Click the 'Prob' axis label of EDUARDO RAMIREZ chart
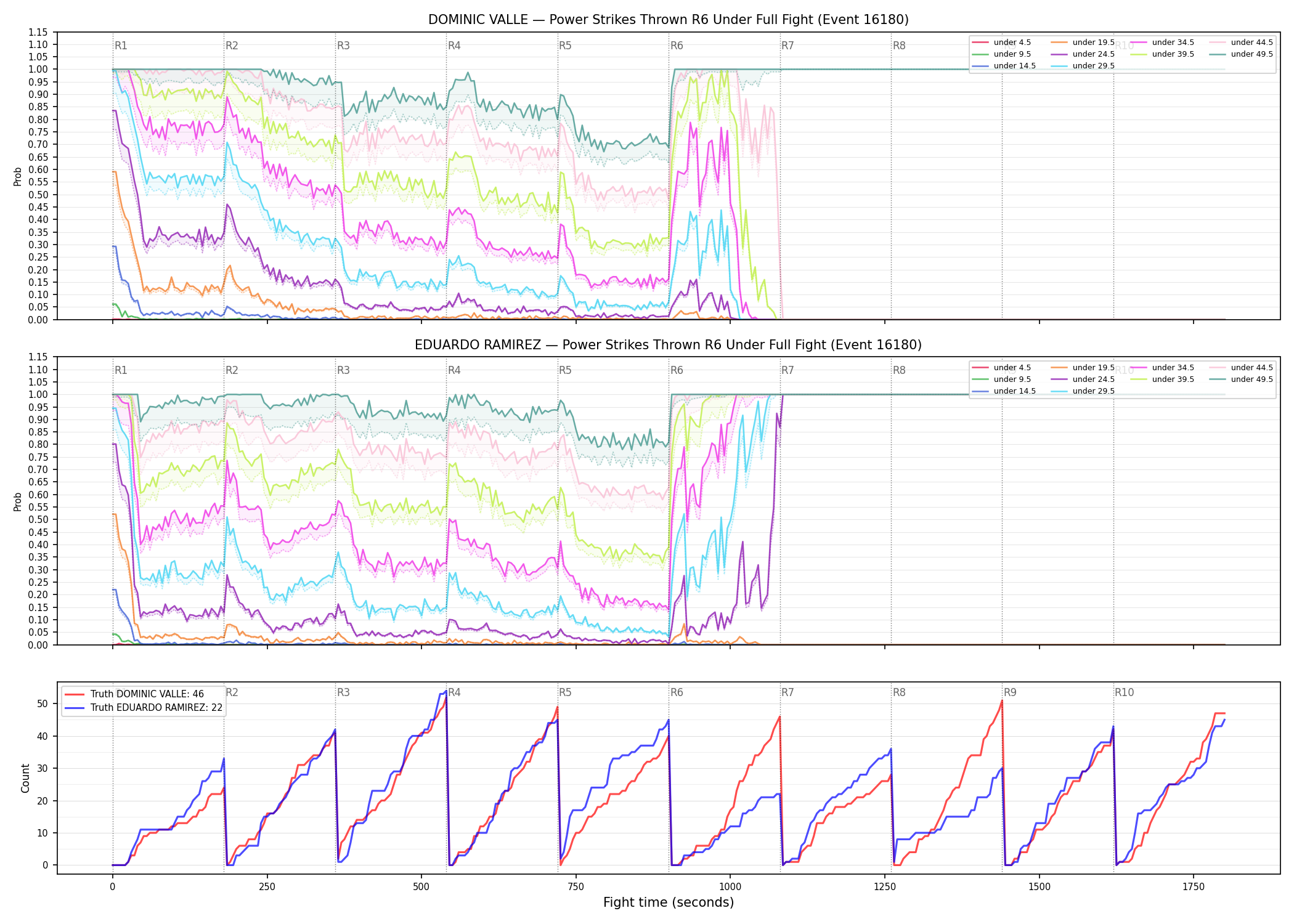1294x924 pixels. click(18, 502)
